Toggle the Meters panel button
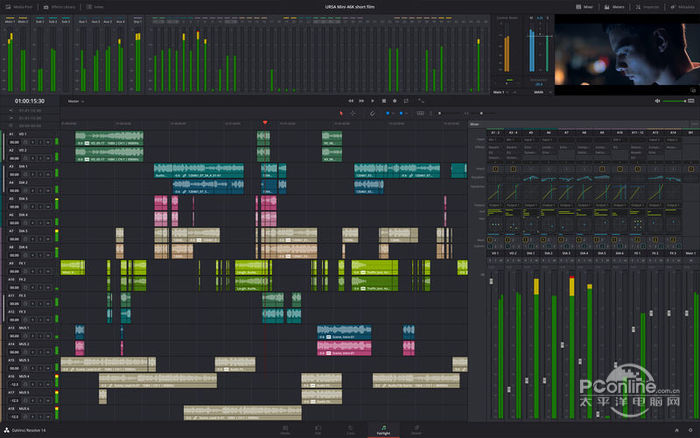 point(619,6)
